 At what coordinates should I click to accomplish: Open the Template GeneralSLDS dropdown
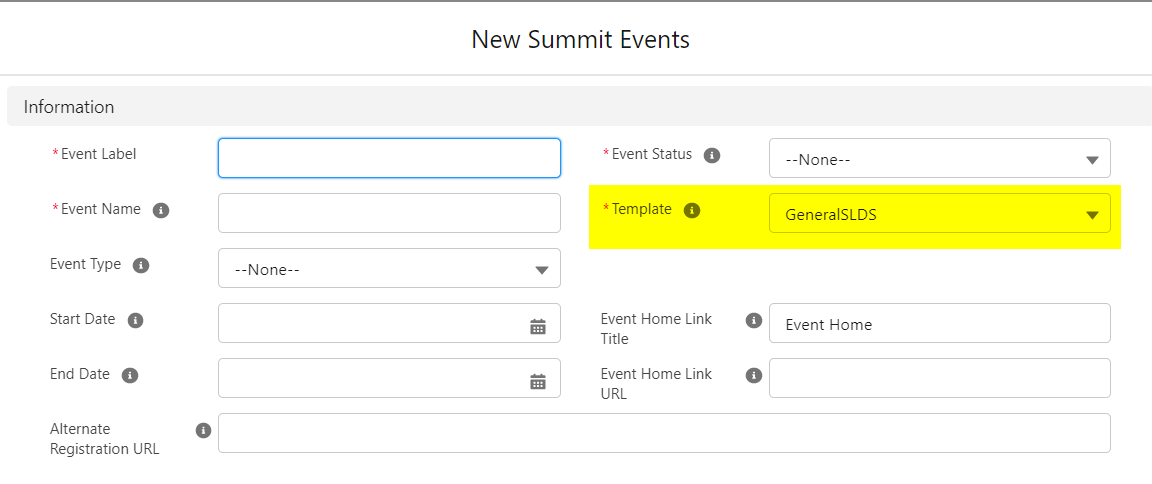[x=940, y=213]
